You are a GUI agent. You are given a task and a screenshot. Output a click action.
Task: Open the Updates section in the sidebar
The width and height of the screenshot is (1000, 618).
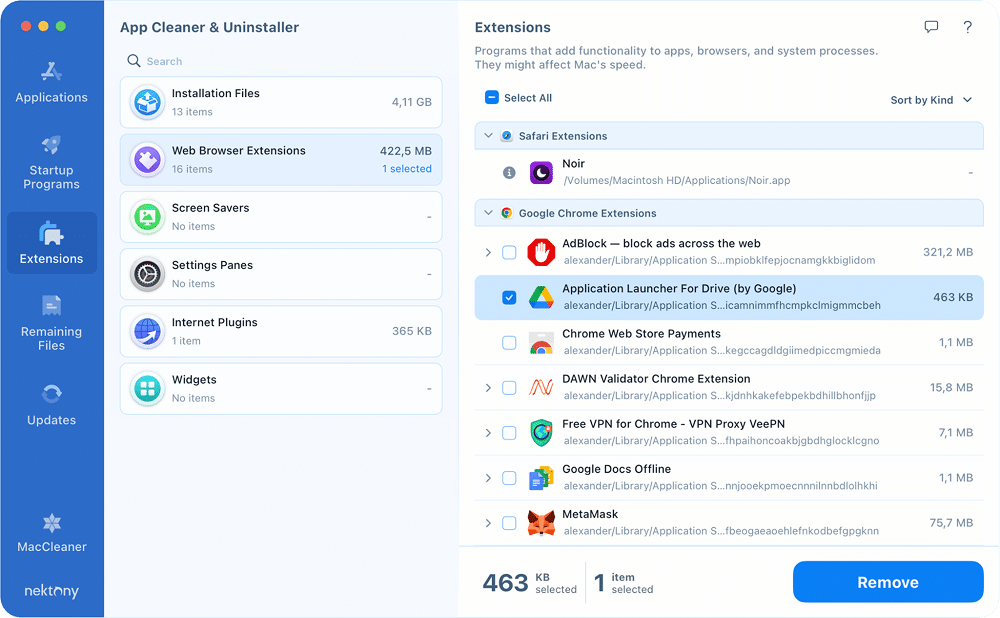tap(51, 404)
